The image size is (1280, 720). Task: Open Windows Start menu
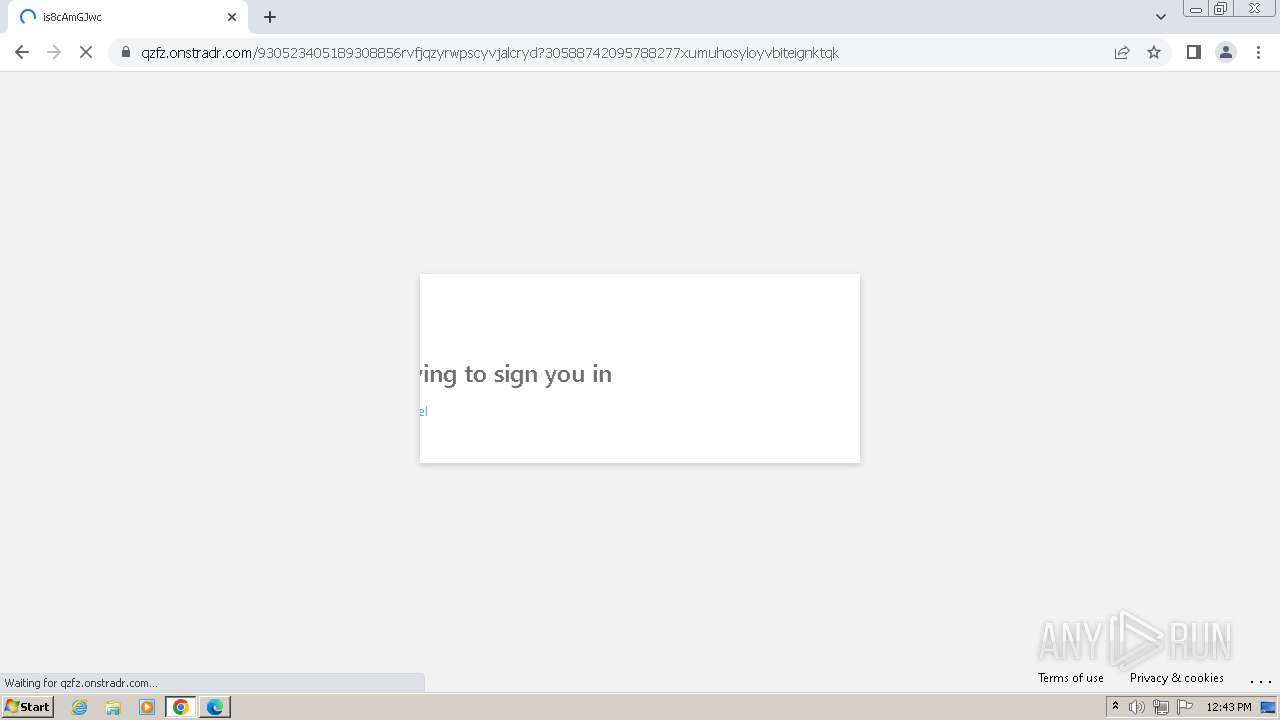coord(28,707)
